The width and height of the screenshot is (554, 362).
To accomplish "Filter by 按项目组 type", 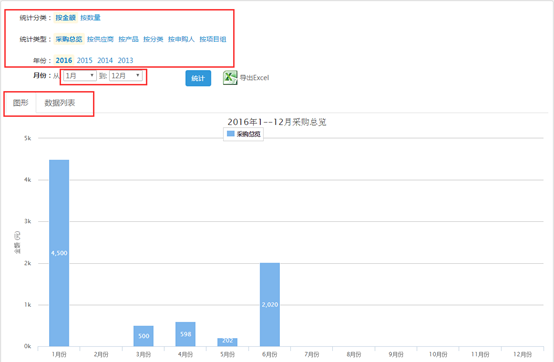I will [213, 39].
